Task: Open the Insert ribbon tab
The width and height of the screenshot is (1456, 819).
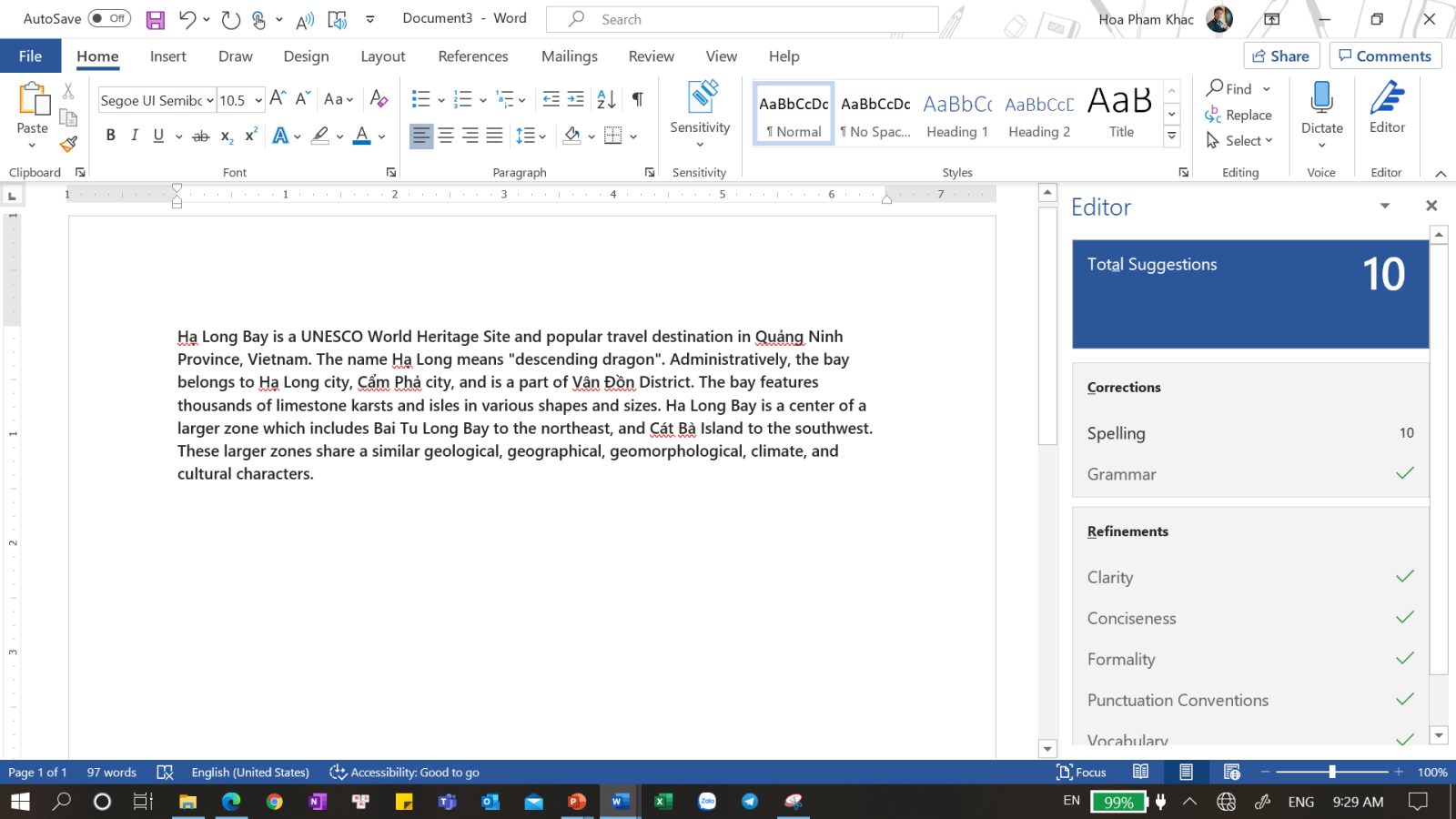Action: (x=167, y=56)
